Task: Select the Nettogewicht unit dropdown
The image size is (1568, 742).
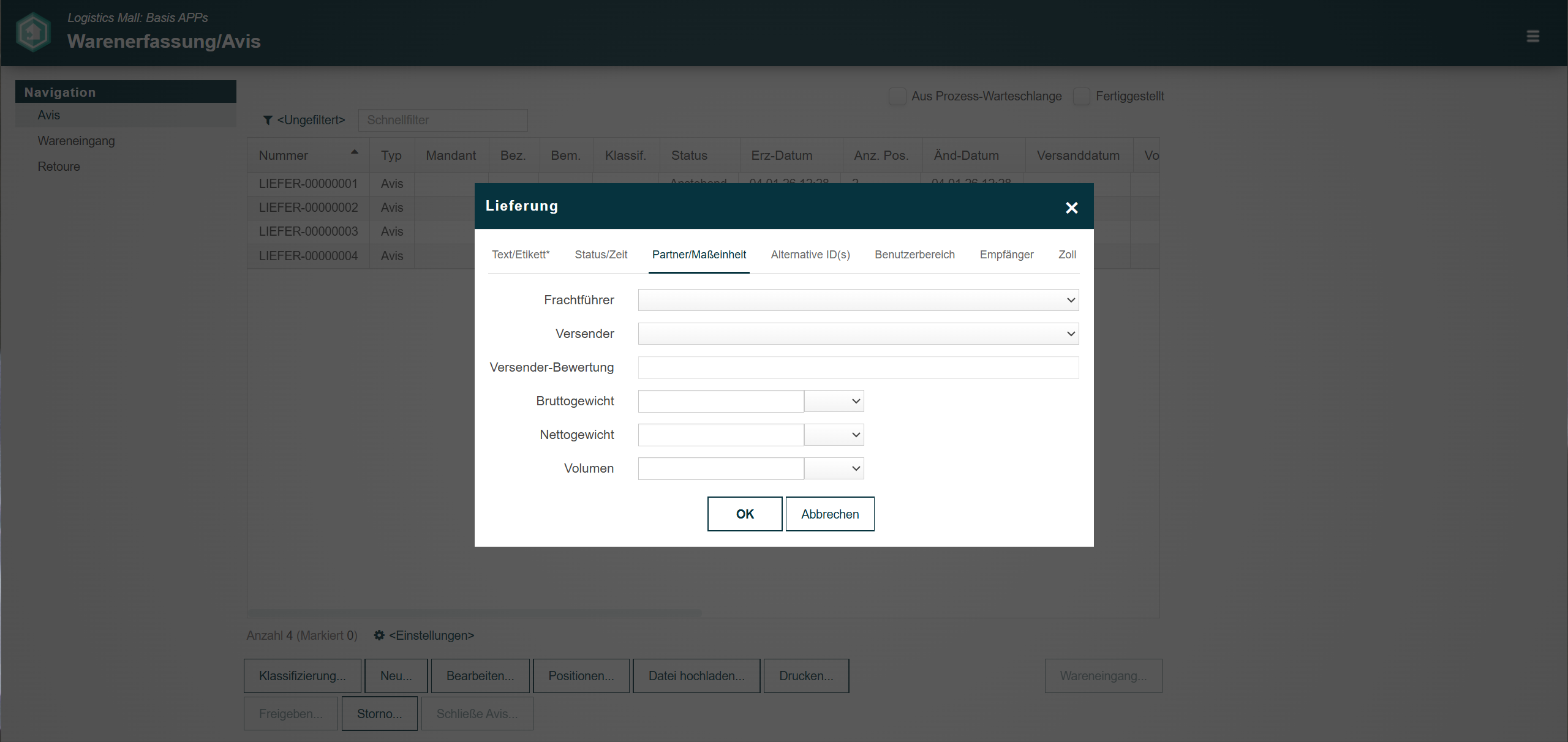Action: [834, 435]
